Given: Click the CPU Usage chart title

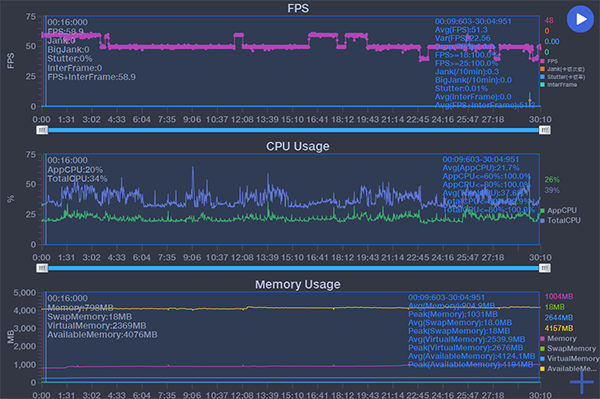Looking at the screenshot, I should tap(298, 146).
